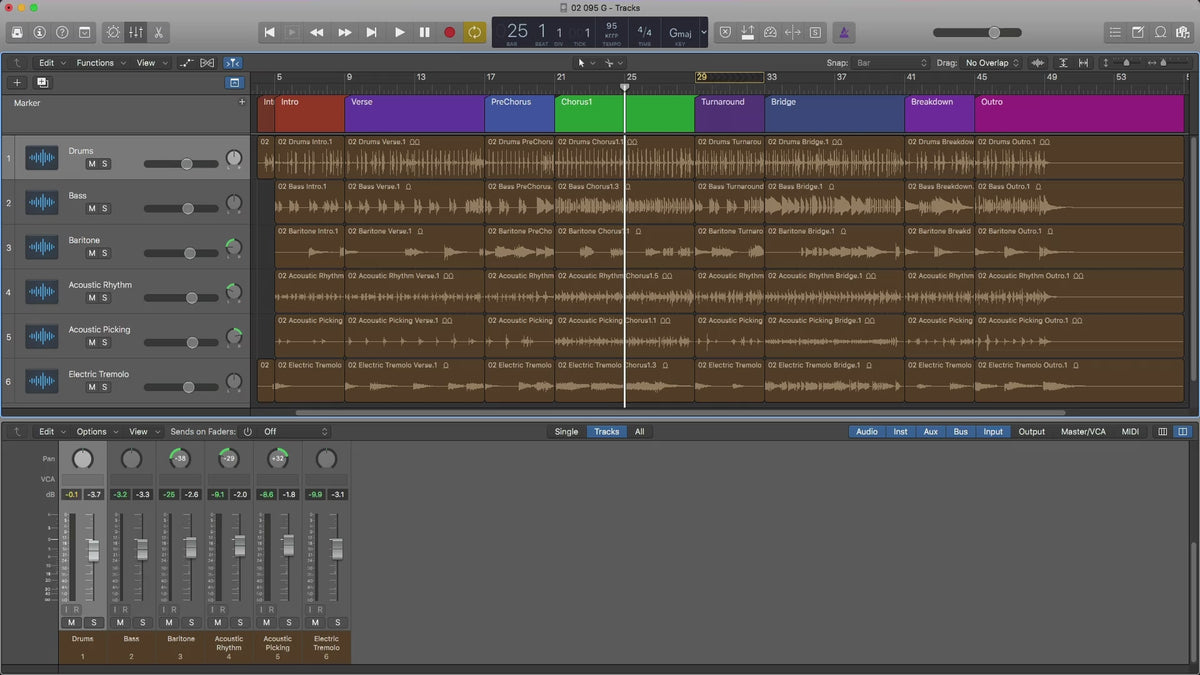Open Smart Controls dial icon
Viewport: 1200px width, 675px height.
click(113, 32)
